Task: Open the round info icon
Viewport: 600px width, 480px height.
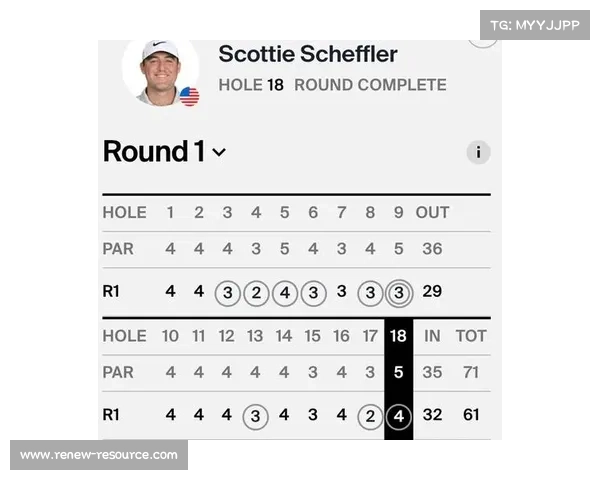Action: (x=478, y=152)
